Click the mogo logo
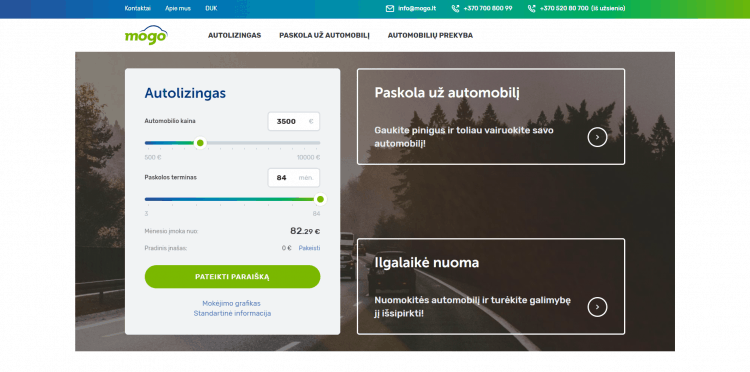 [x=146, y=35]
